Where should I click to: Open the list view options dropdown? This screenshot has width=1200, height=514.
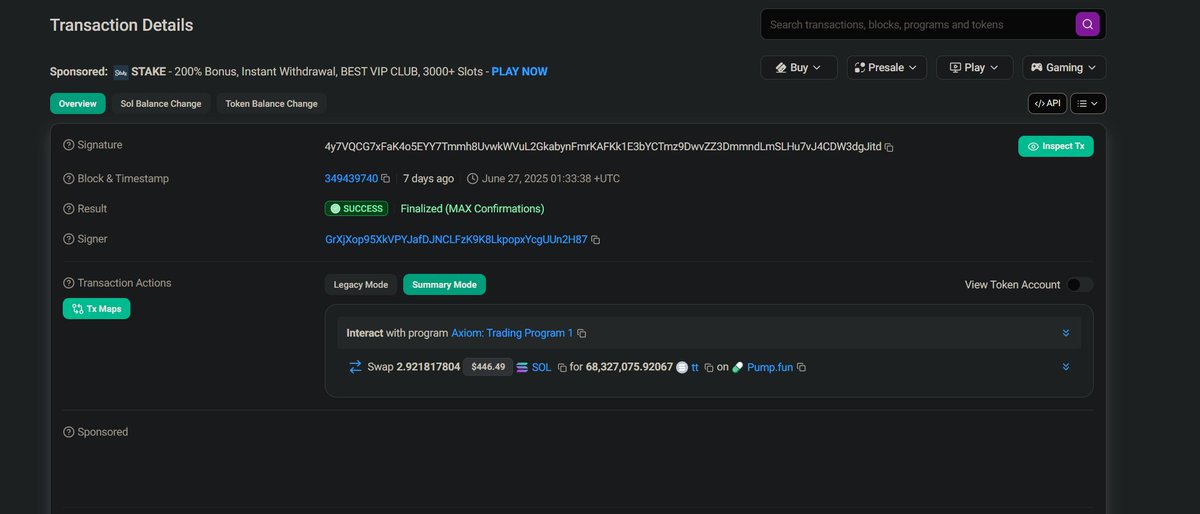tap(1089, 103)
